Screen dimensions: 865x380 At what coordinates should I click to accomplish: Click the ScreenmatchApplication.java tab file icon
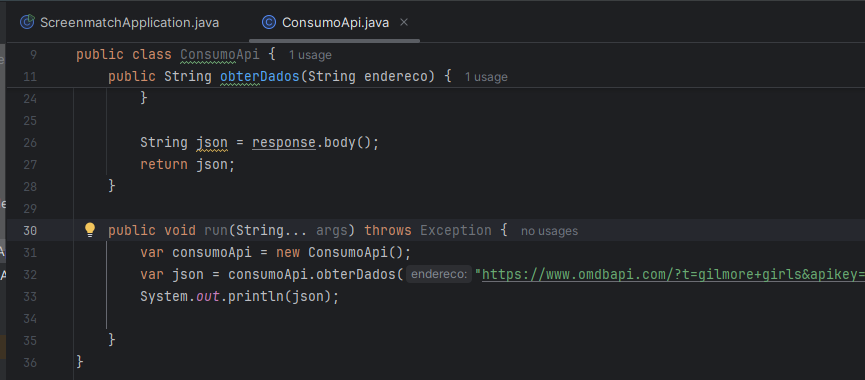pos(27,23)
